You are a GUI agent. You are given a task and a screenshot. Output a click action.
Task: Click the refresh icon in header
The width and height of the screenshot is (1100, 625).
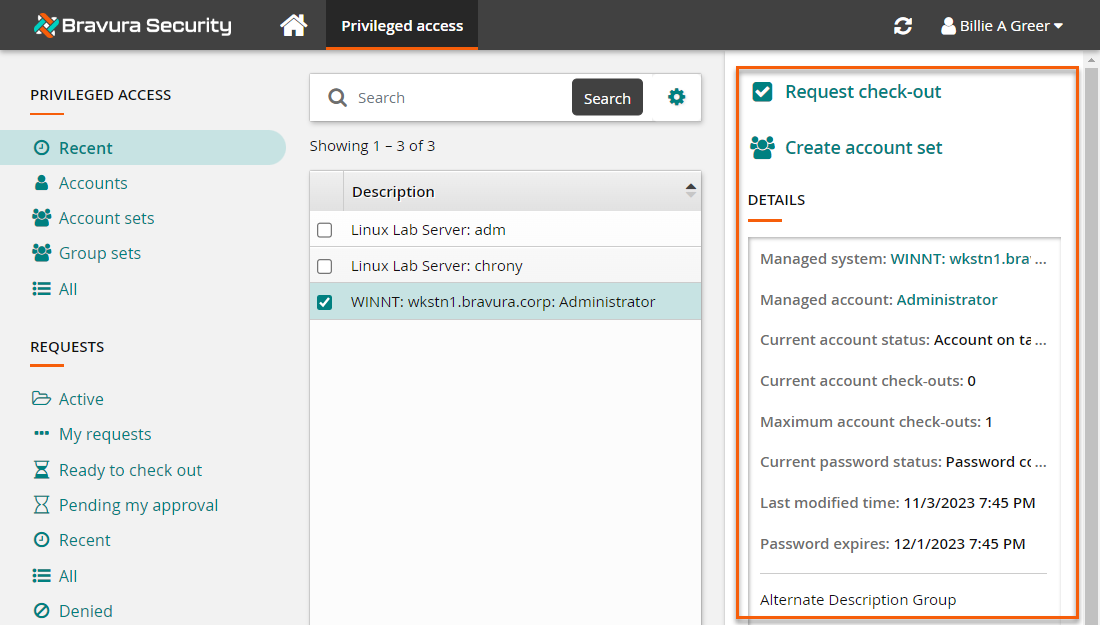tap(903, 26)
